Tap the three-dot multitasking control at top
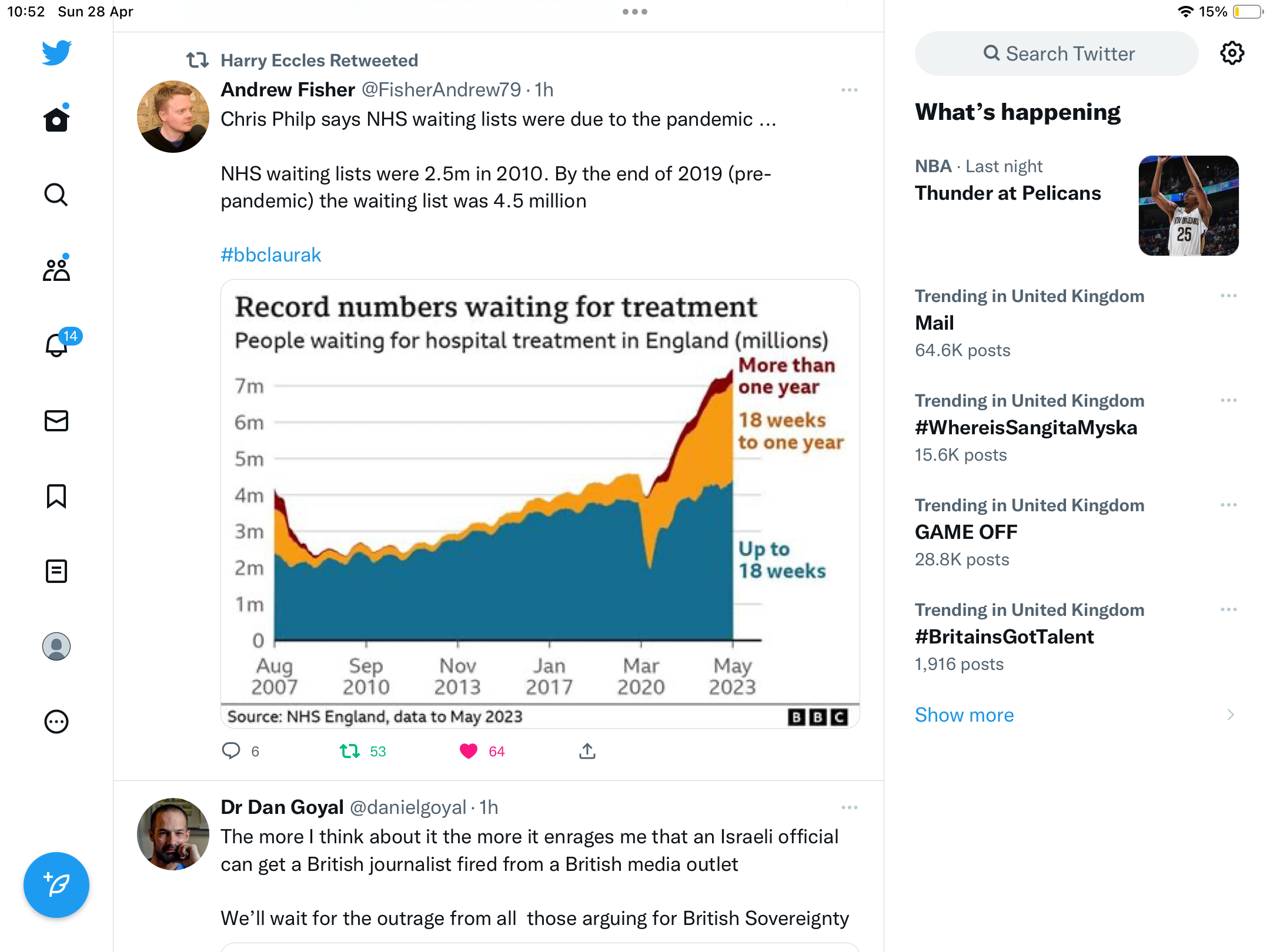Viewport: 1270px width, 952px height. click(635, 12)
